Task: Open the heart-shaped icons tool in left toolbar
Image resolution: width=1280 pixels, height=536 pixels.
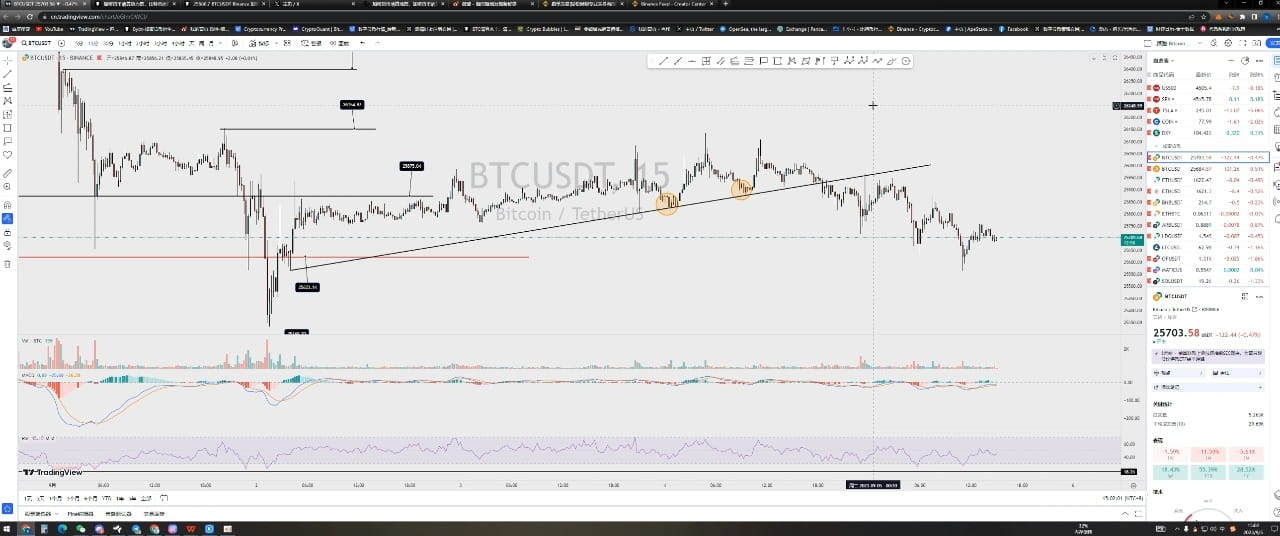Action: click(x=8, y=155)
